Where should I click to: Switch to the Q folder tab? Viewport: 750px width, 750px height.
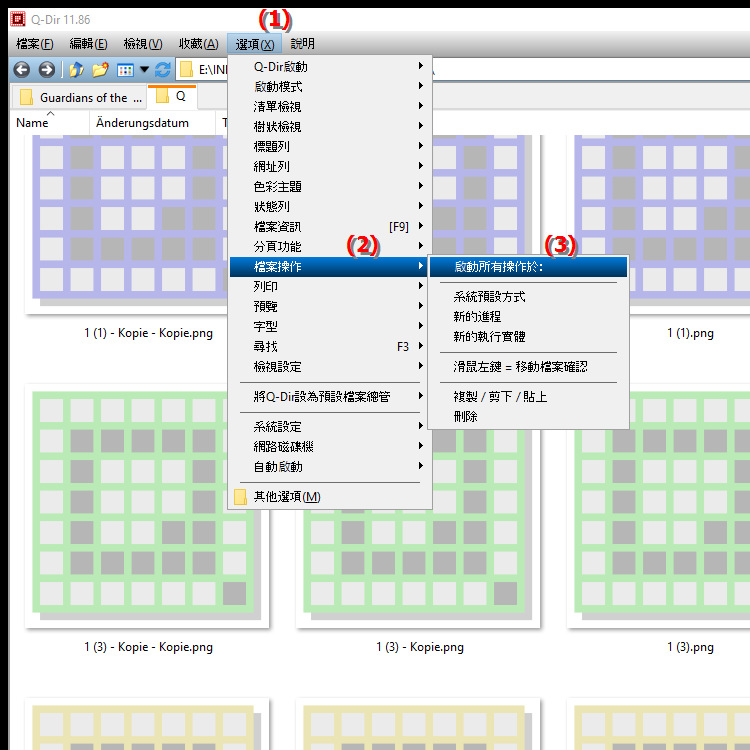tap(172, 97)
